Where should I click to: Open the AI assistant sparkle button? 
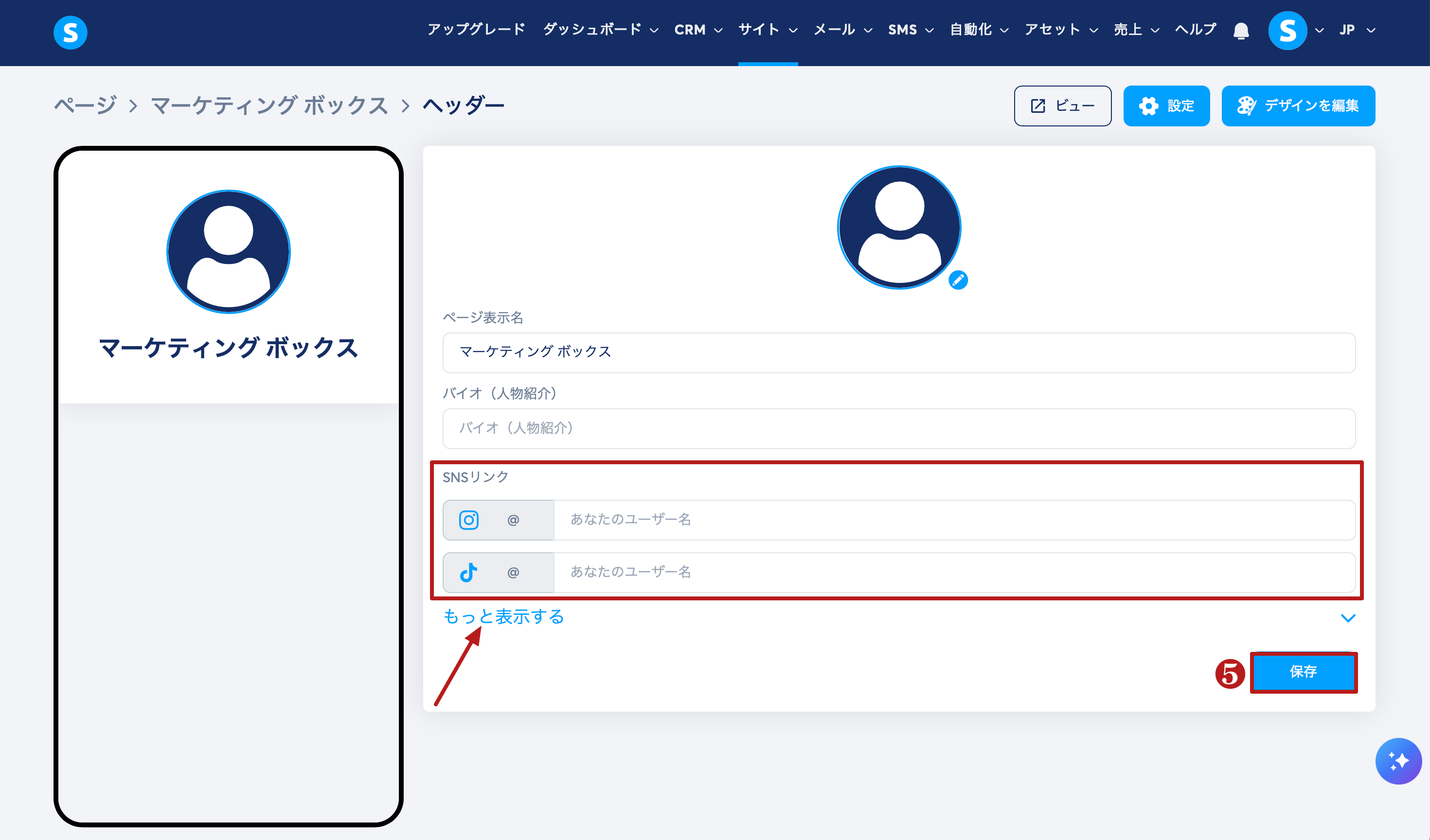coord(1398,761)
